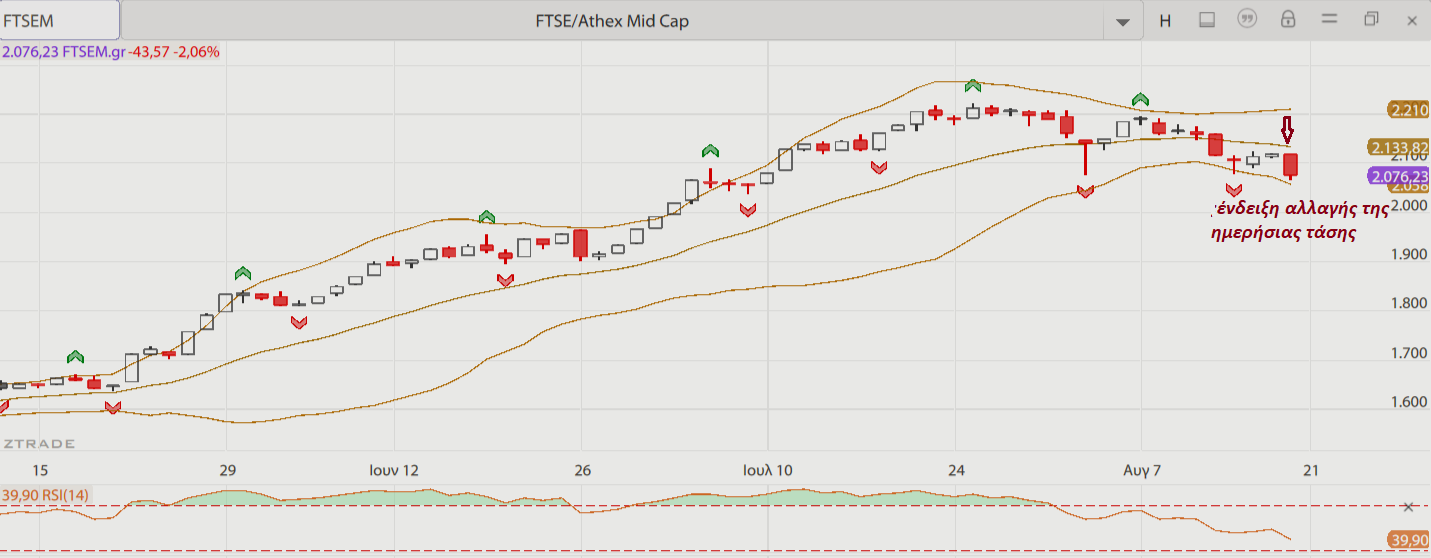
Task: Click the red down-signal marker below last candles
Action: pyautogui.click(x=1233, y=190)
